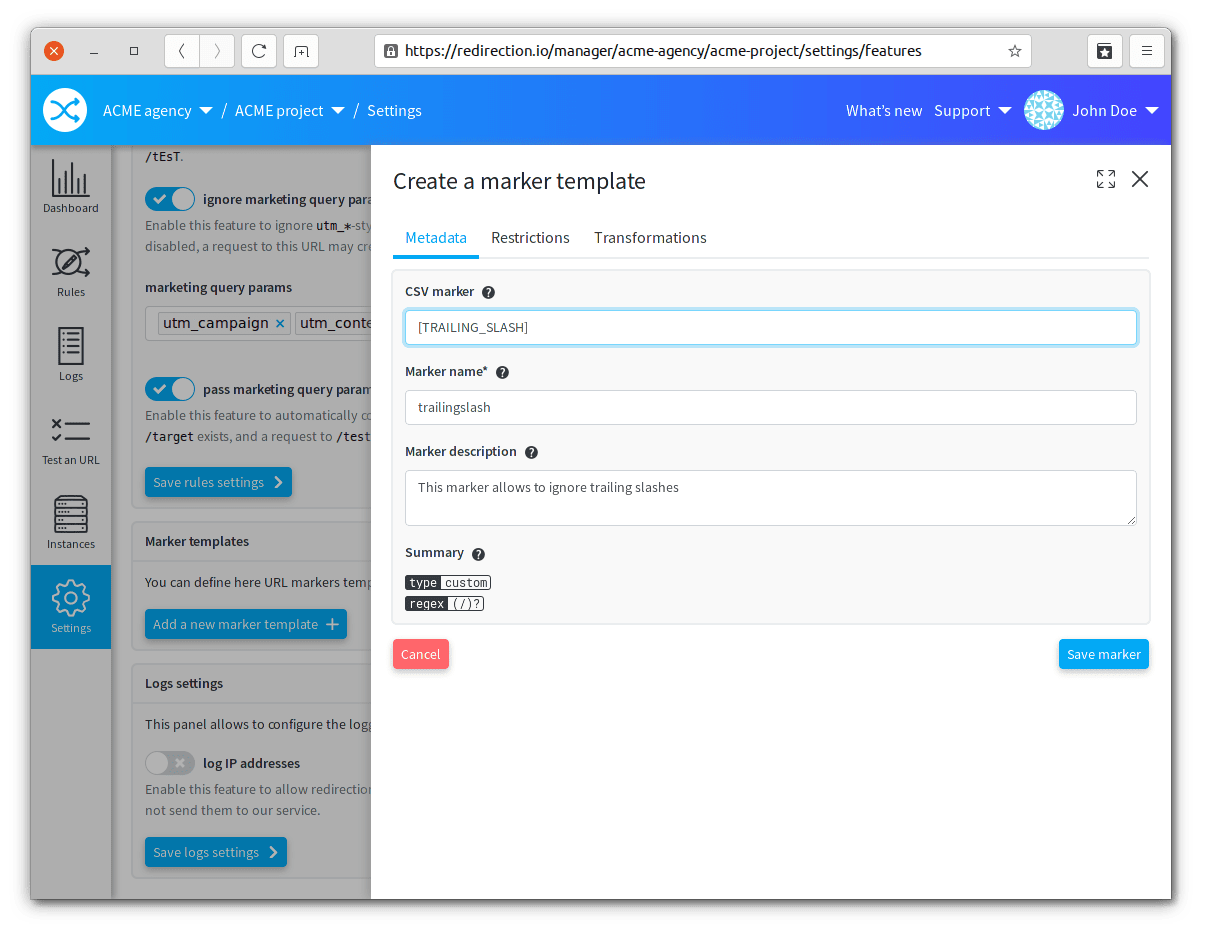Select the Test an URL tool

(70, 436)
